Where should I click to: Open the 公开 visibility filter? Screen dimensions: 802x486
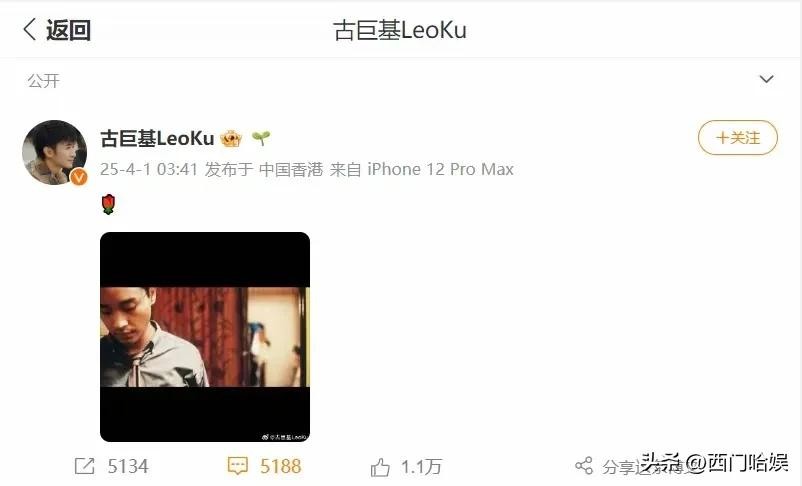(x=44, y=80)
